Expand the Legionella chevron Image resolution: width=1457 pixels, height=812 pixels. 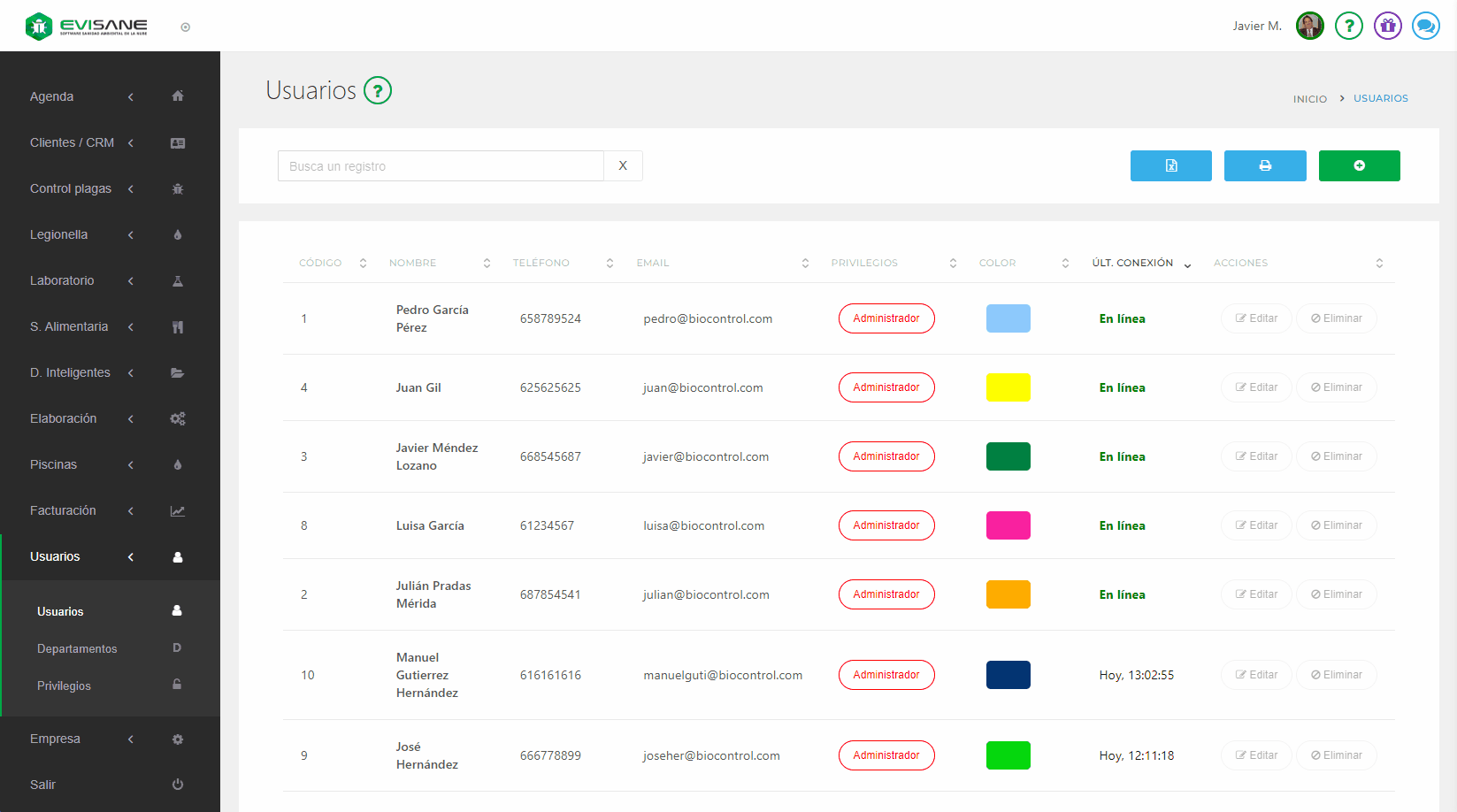pos(131,234)
